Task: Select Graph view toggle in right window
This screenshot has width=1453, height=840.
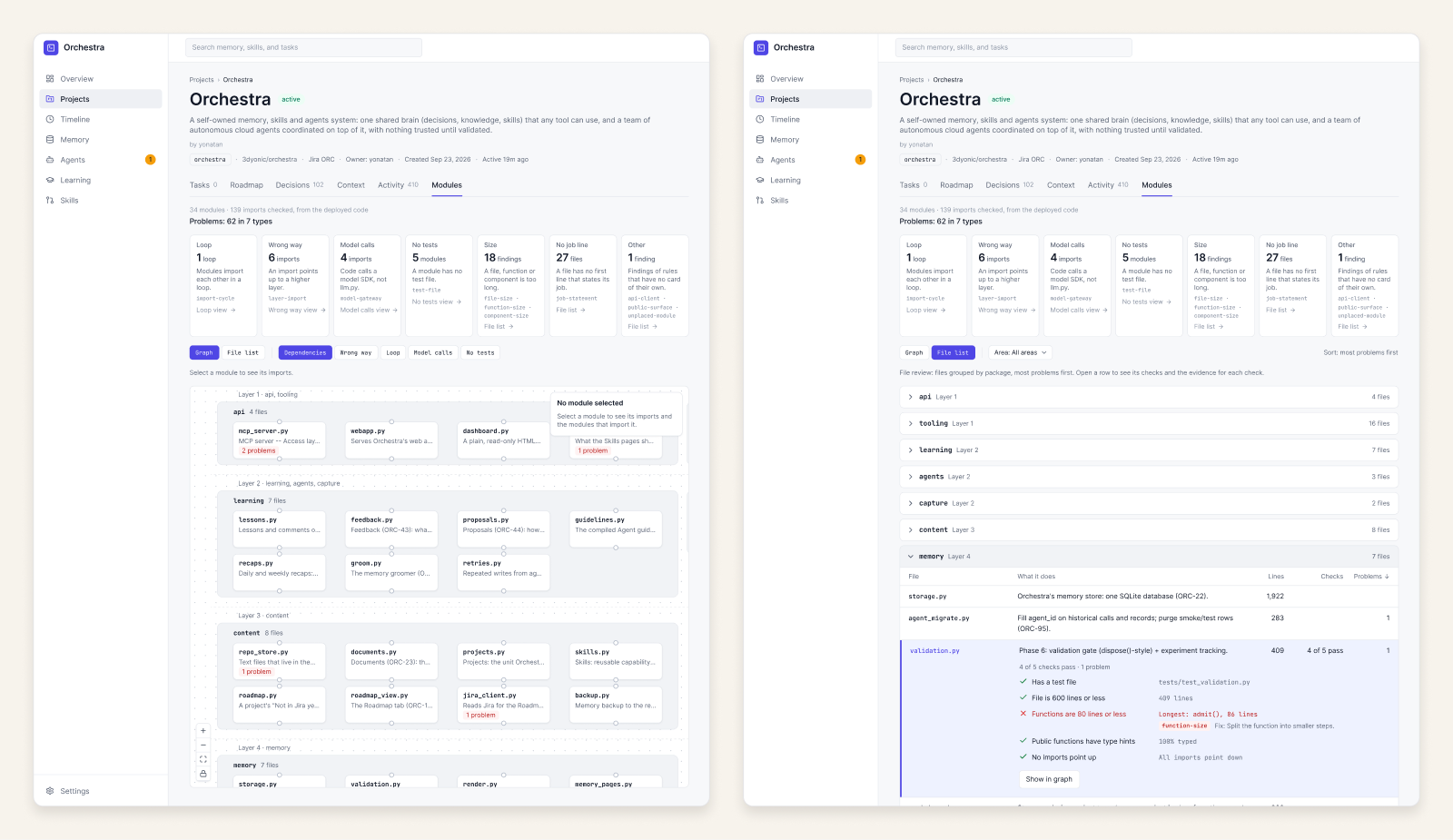Action: point(914,352)
